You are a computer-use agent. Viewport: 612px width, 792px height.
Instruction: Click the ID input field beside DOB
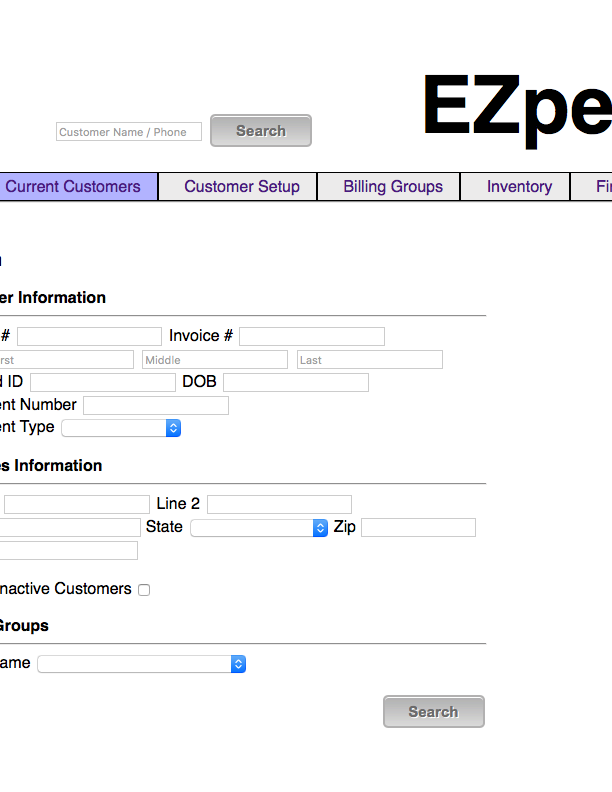pyautogui.click(x=103, y=382)
